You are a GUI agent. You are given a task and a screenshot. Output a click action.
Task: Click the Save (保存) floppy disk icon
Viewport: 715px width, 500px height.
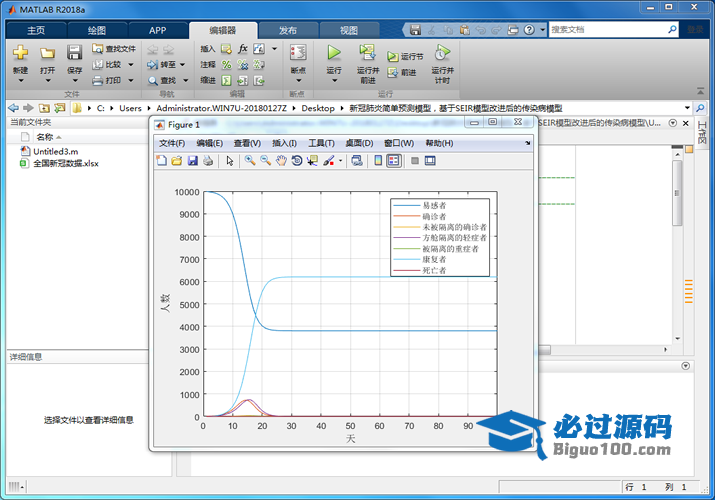click(74, 53)
